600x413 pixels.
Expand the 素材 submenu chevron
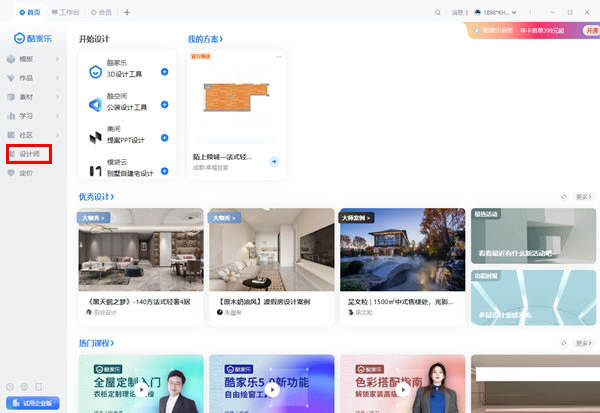pos(57,97)
